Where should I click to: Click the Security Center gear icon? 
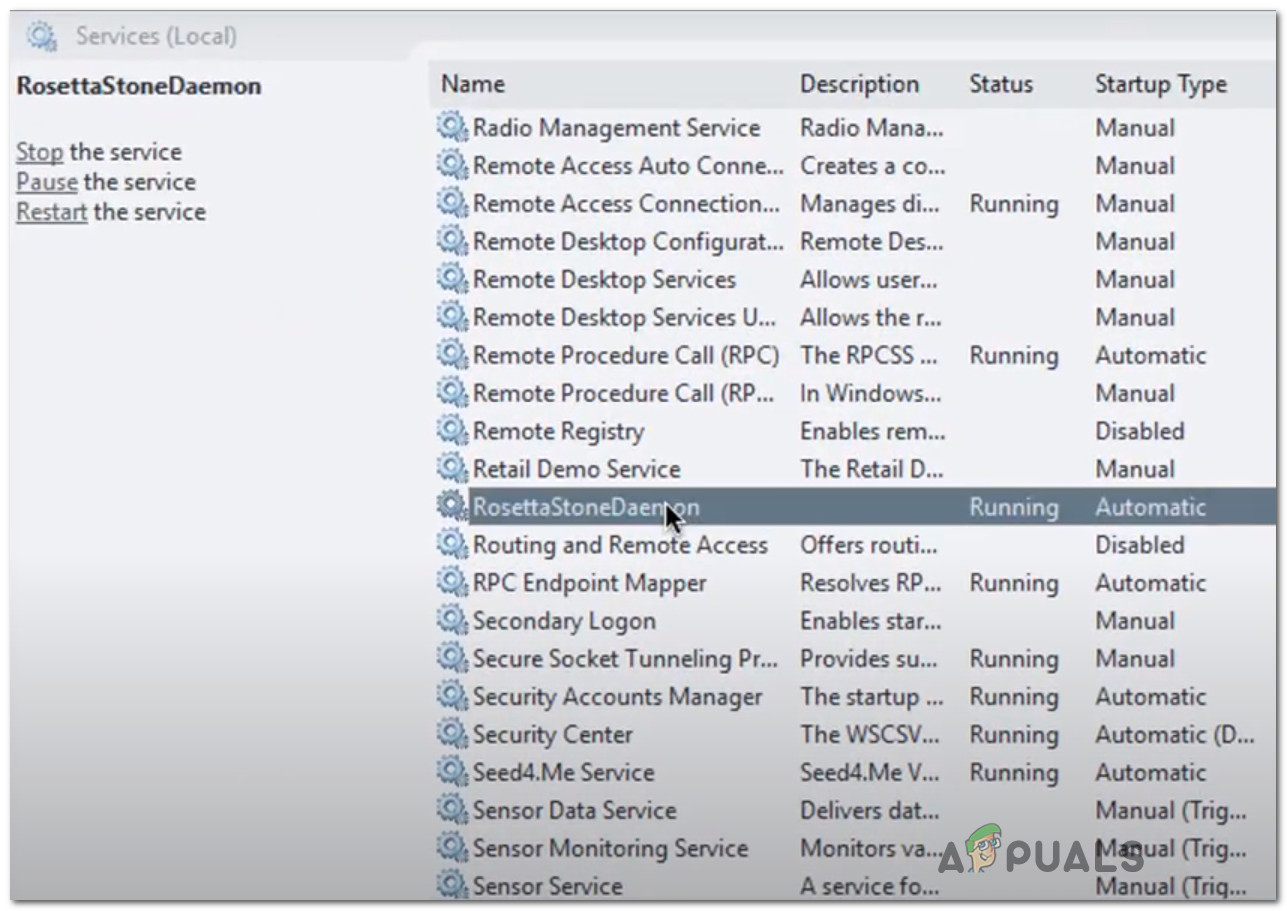pos(452,735)
